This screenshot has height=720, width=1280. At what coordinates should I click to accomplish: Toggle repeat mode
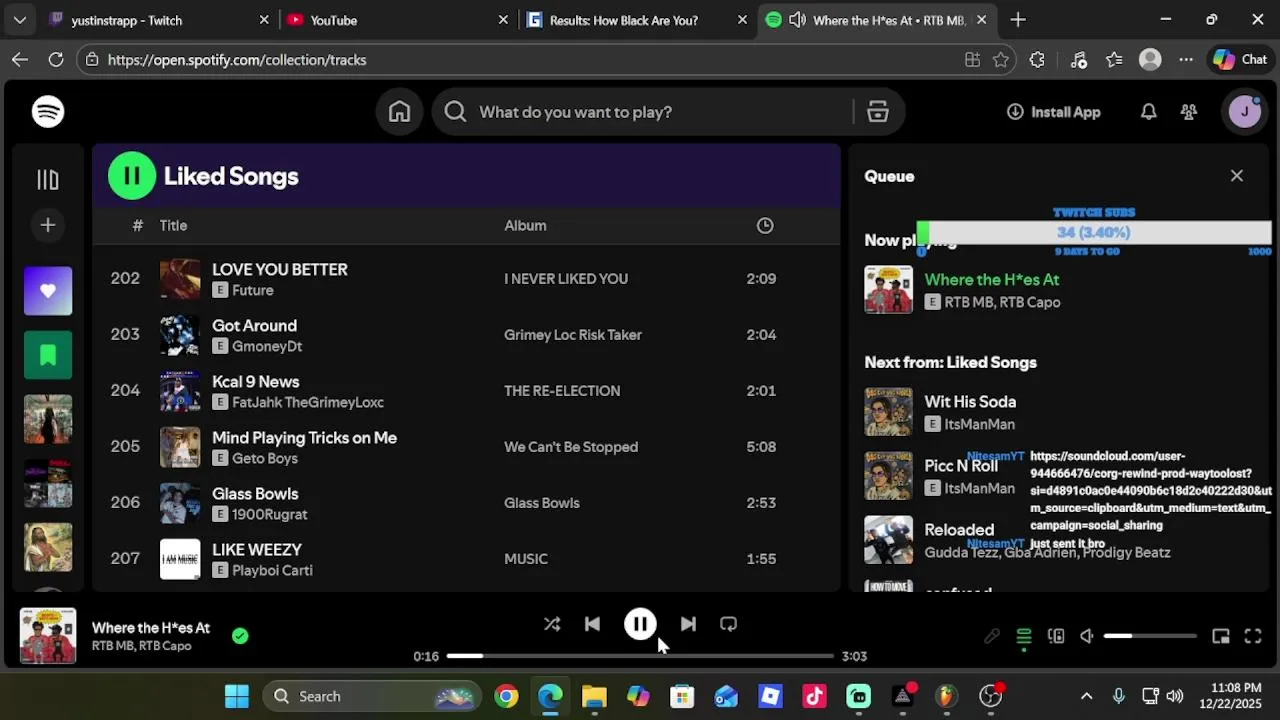[728, 624]
